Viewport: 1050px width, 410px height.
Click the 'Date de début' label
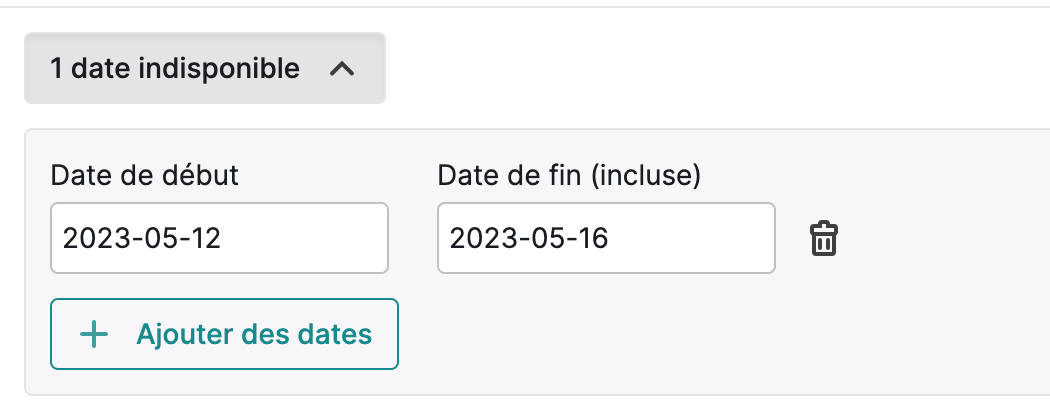coord(145,176)
